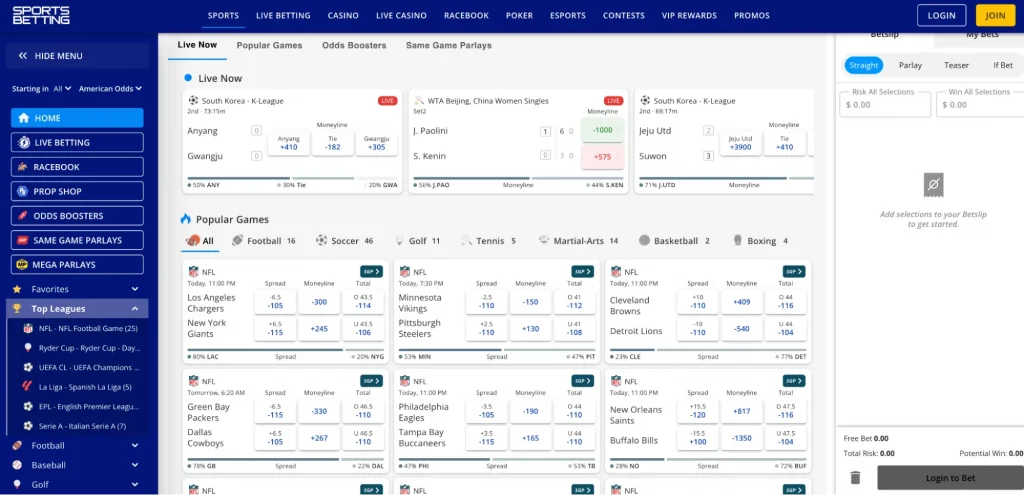The width and height of the screenshot is (1024, 495).
Task: Click the Paolini vs Kenin moneyline percentage bar
Action: coord(518,179)
